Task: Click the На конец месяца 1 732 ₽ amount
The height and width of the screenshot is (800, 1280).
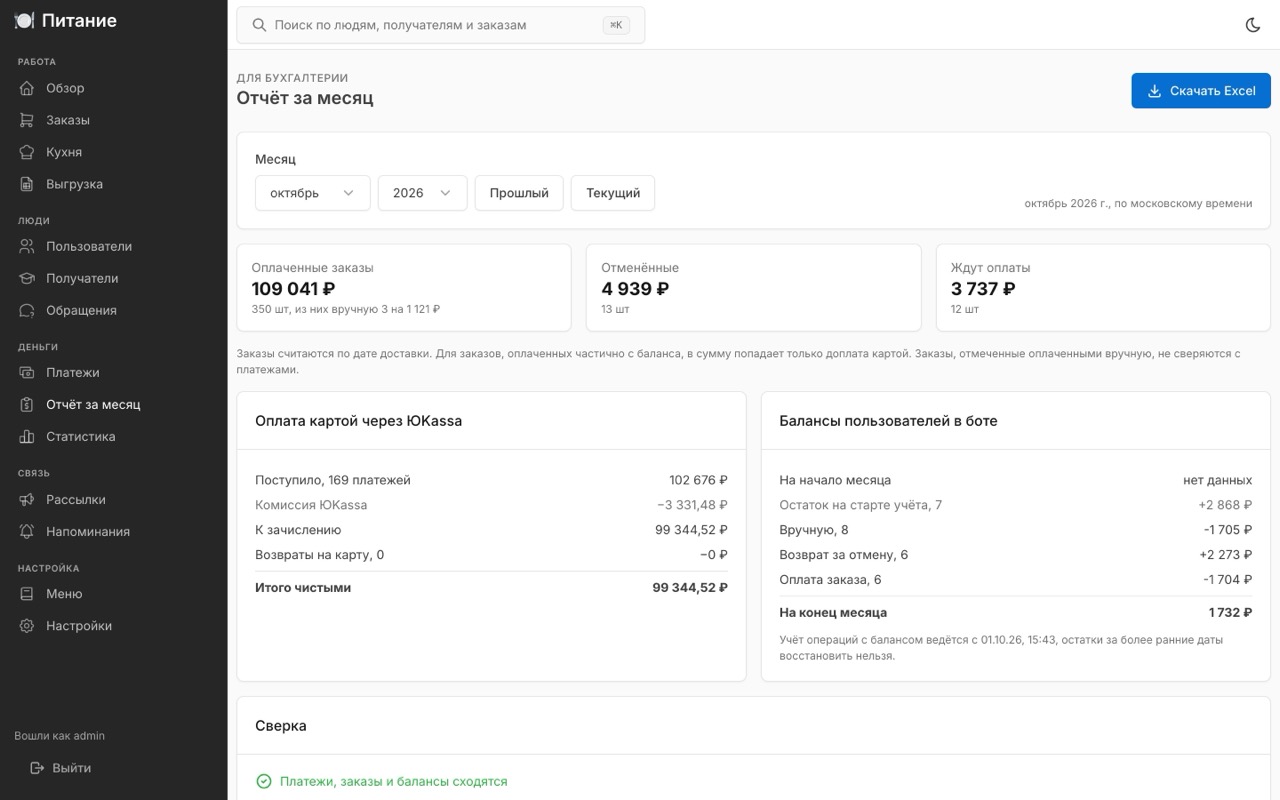Action: point(1230,613)
